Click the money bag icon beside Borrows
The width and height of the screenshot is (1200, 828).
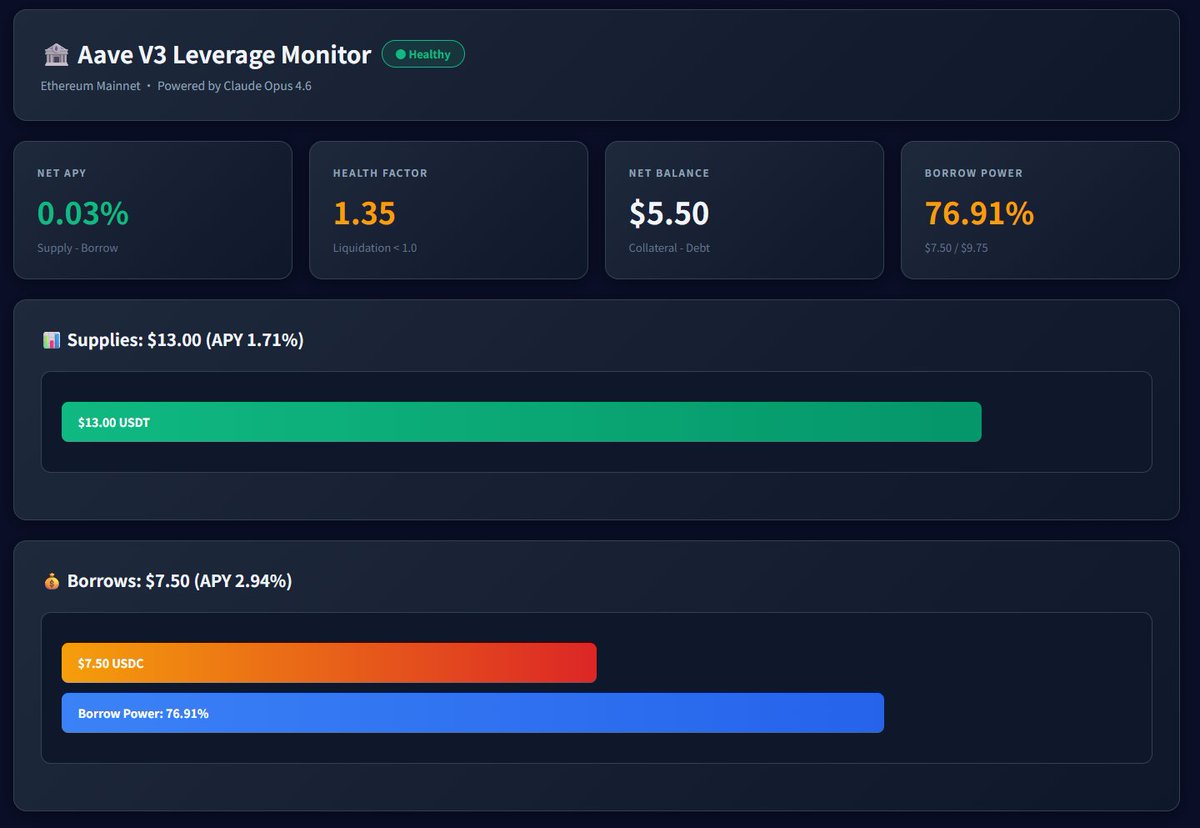tap(52, 581)
